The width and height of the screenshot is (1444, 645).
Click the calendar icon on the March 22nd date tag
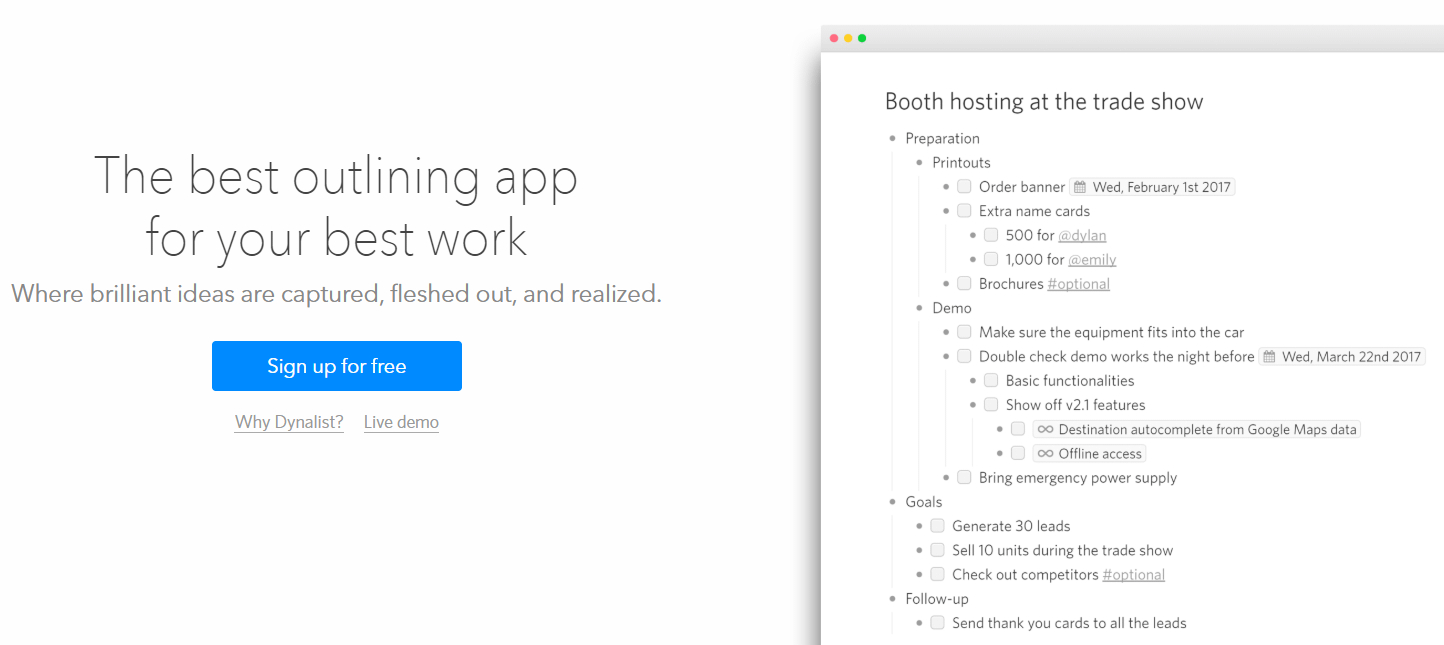click(1272, 356)
